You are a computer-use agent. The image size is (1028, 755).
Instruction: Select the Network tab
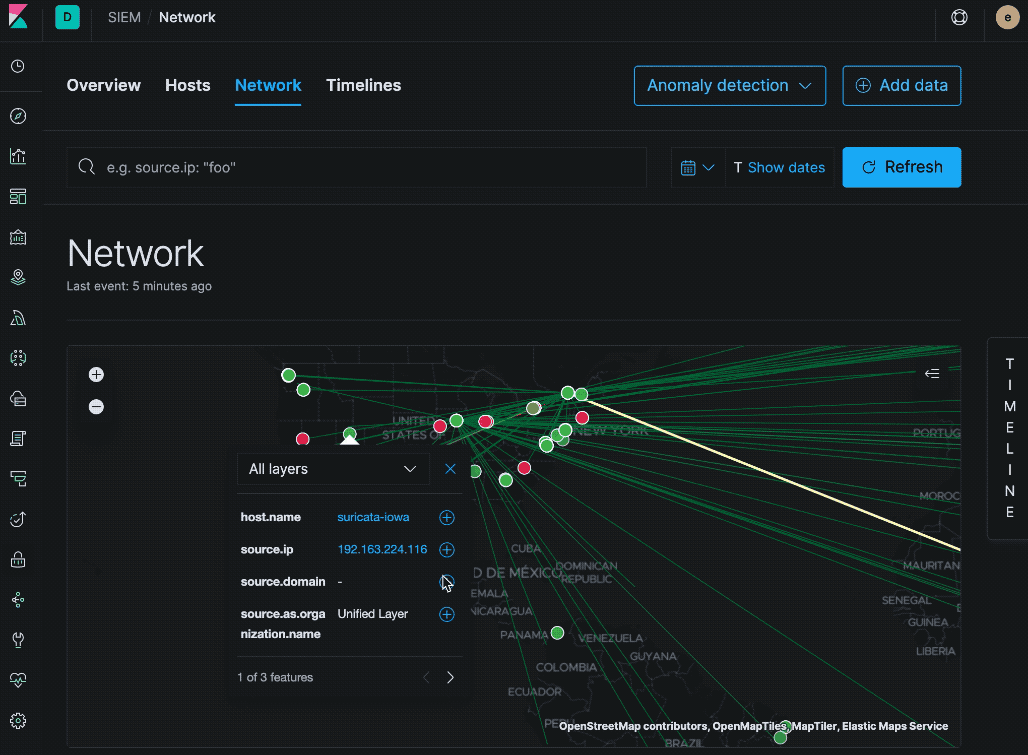coord(268,85)
